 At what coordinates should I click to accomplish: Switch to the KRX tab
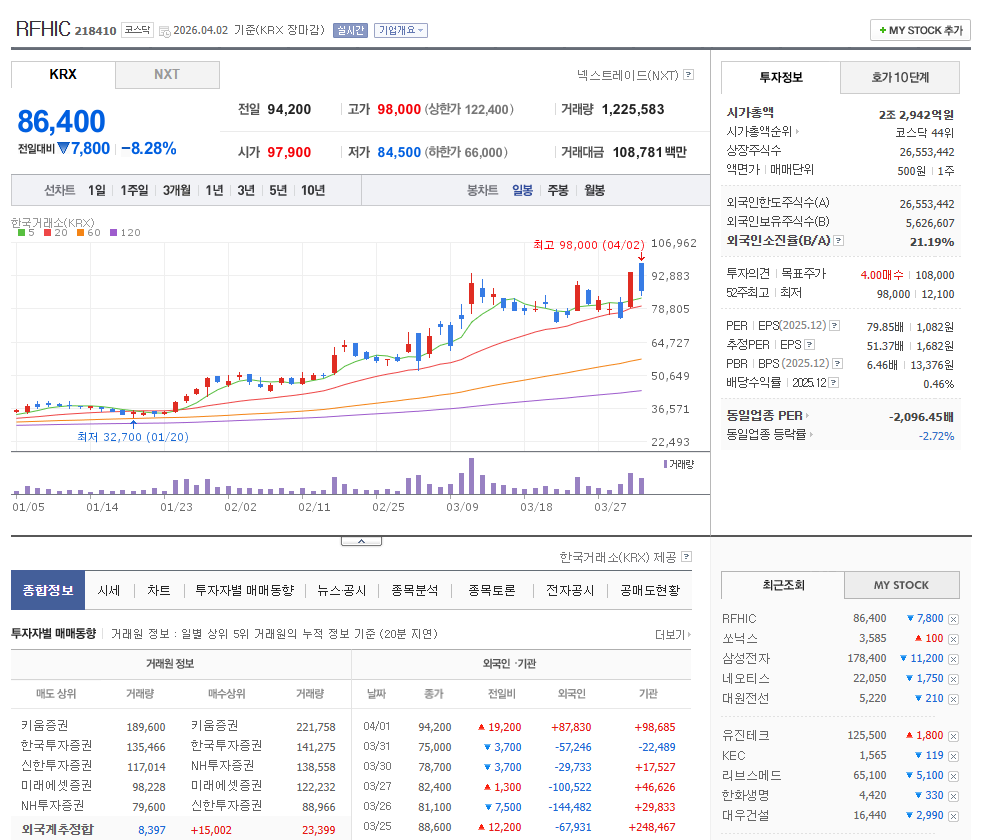63,75
